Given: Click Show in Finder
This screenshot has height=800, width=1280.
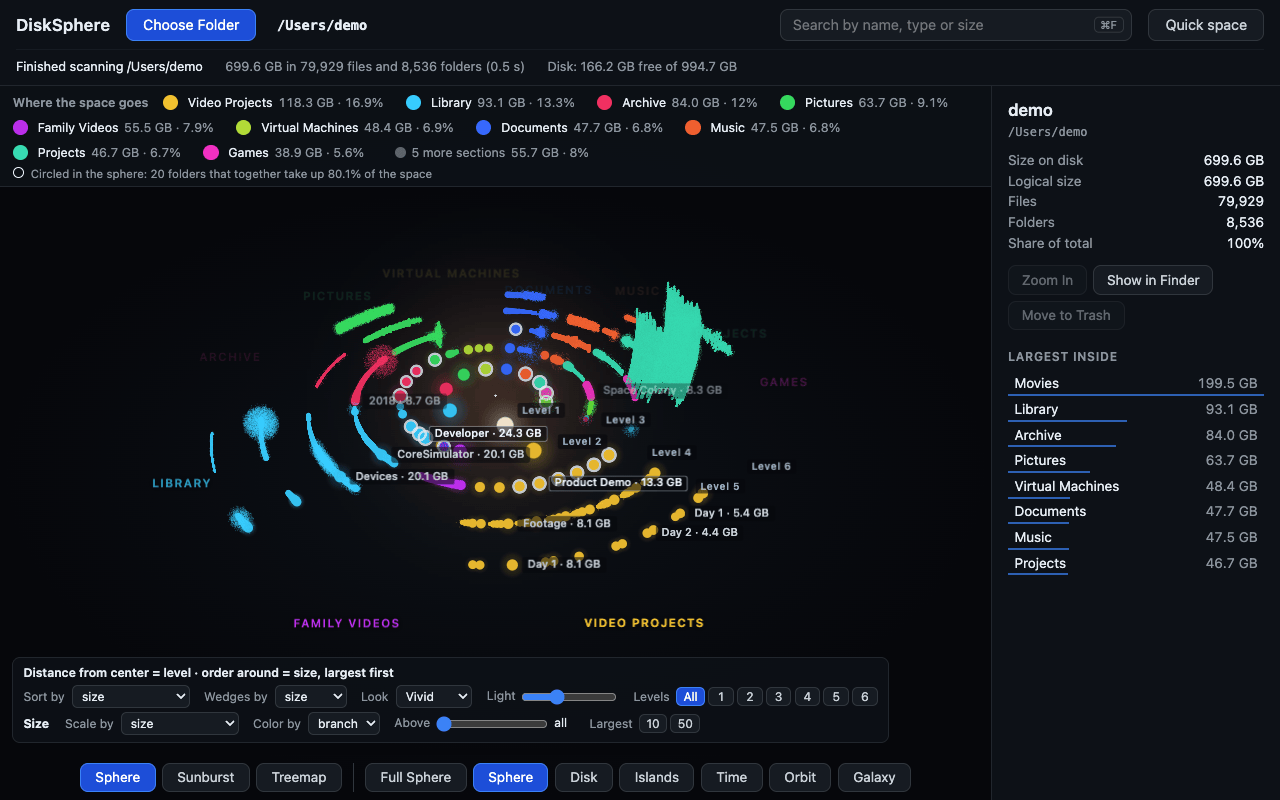Looking at the screenshot, I should click(x=1153, y=280).
